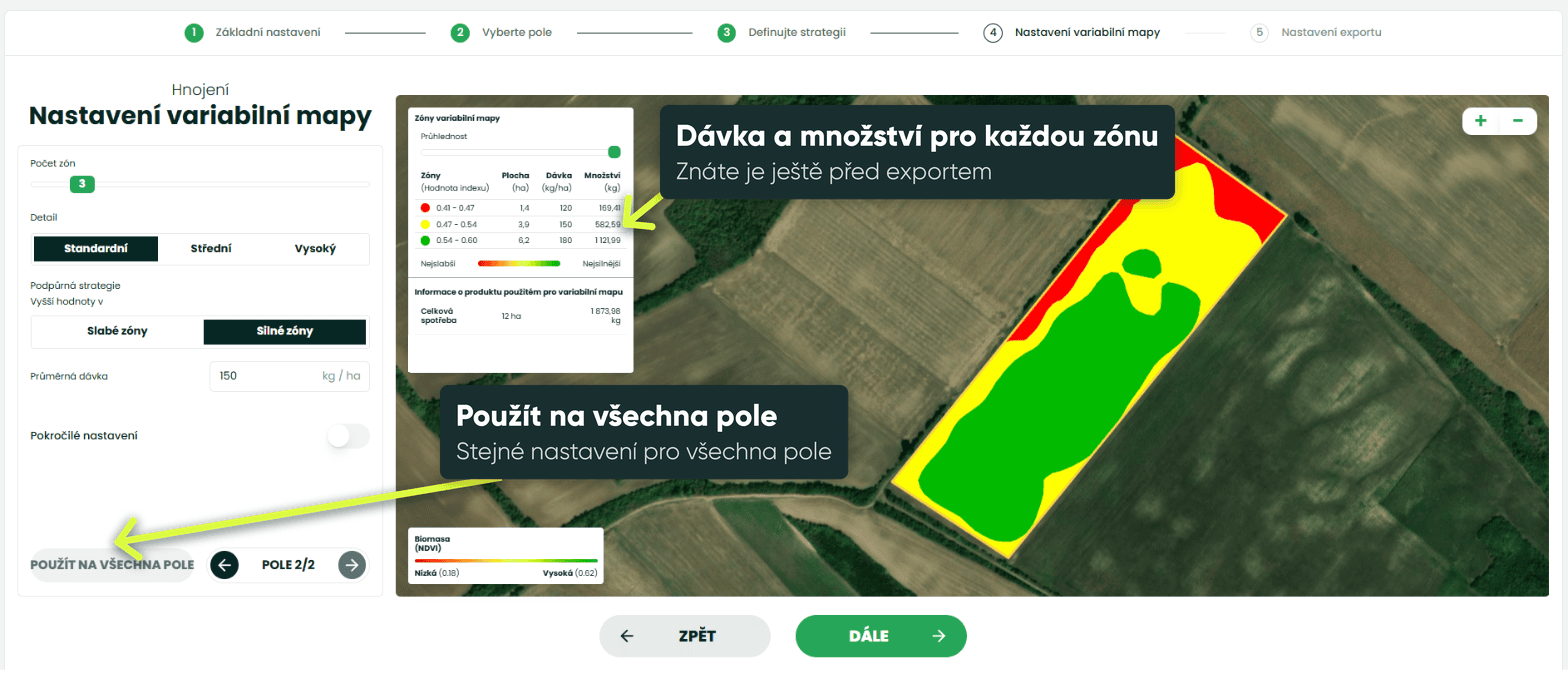Go to next field with right arrow
1568x676 pixels.
click(351, 565)
